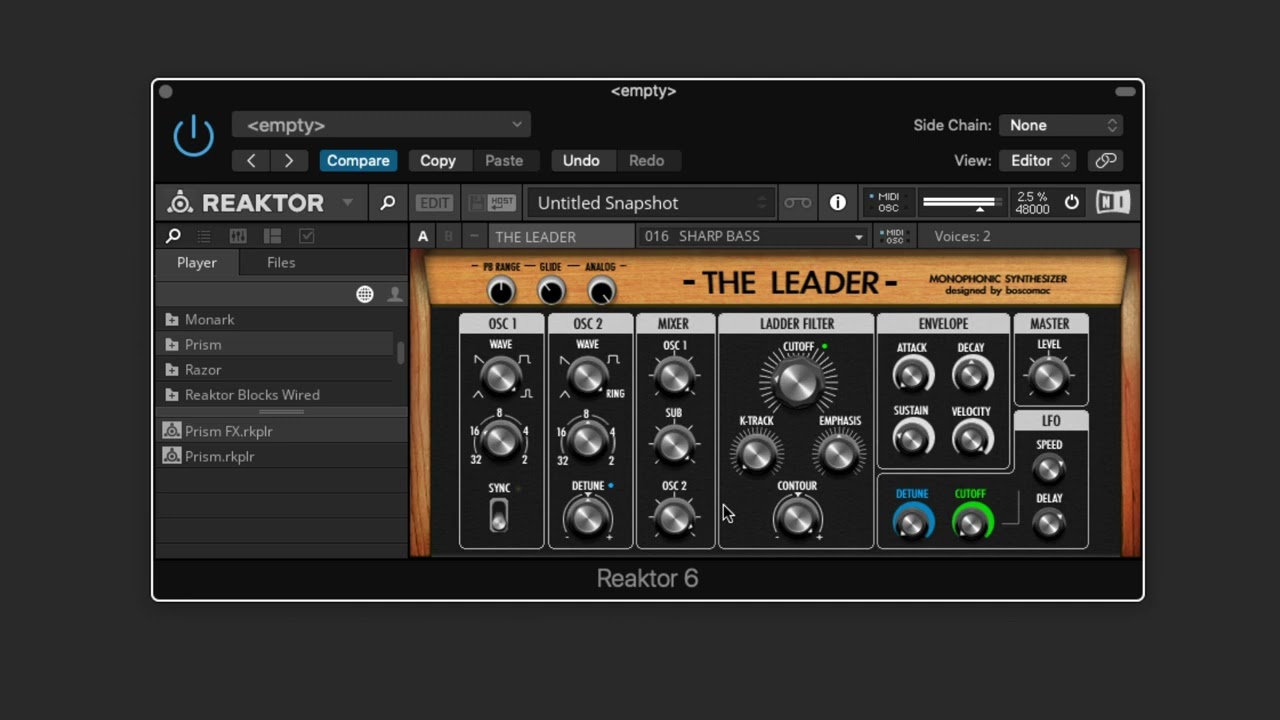The height and width of the screenshot is (720, 1280).
Task: Click the minus collapse button beside THE LEADER
Action: tap(474, 236)
